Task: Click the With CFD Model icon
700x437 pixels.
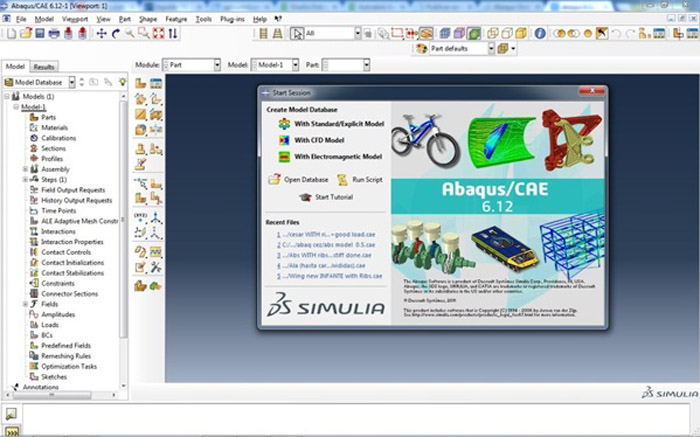Action: click(x=284, y=140)
